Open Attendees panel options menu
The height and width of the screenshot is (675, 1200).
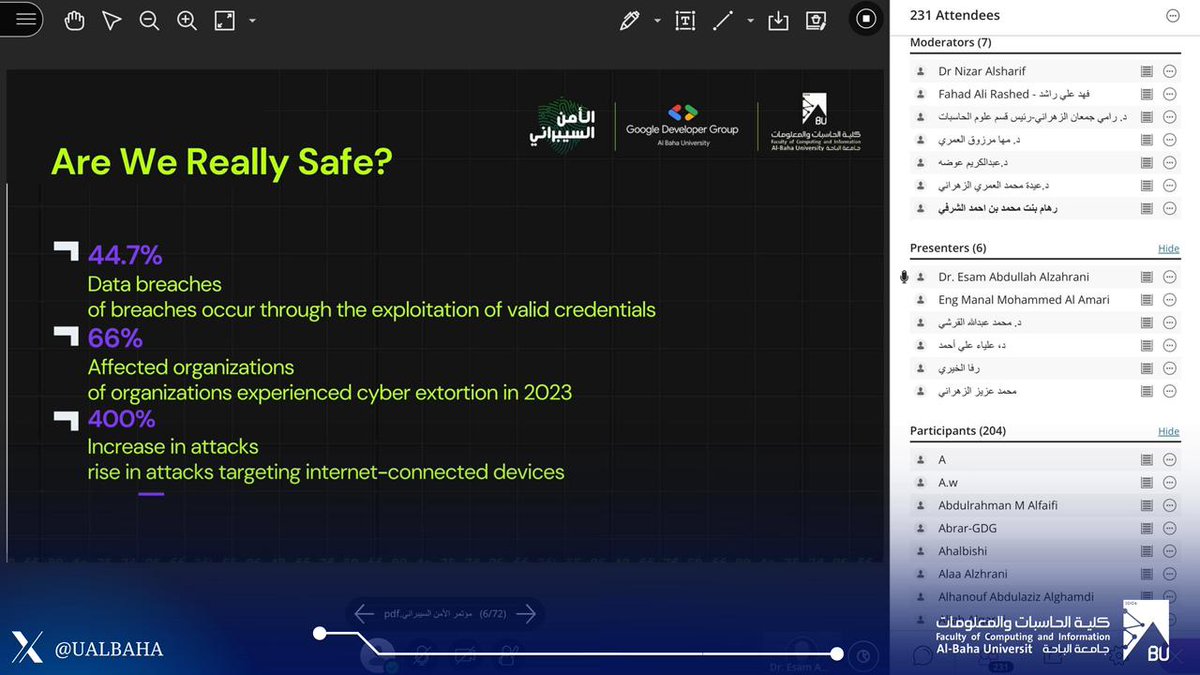[x=1172, y=15]
